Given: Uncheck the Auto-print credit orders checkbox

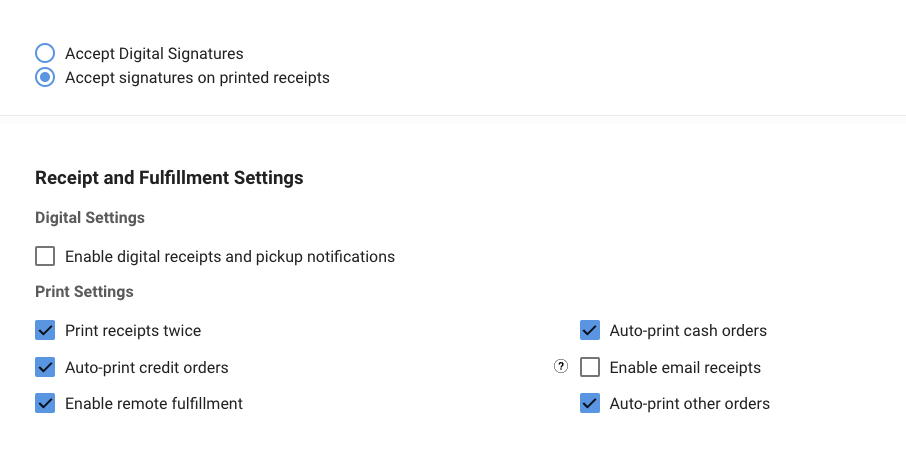Looking at the screenshot, I should pos(45,367).
